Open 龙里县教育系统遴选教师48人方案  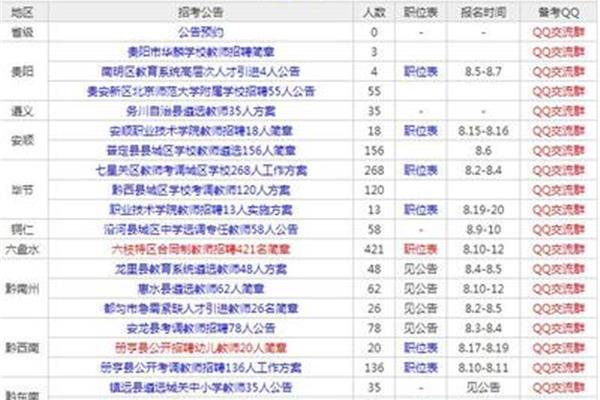click(x=201, y=269)
